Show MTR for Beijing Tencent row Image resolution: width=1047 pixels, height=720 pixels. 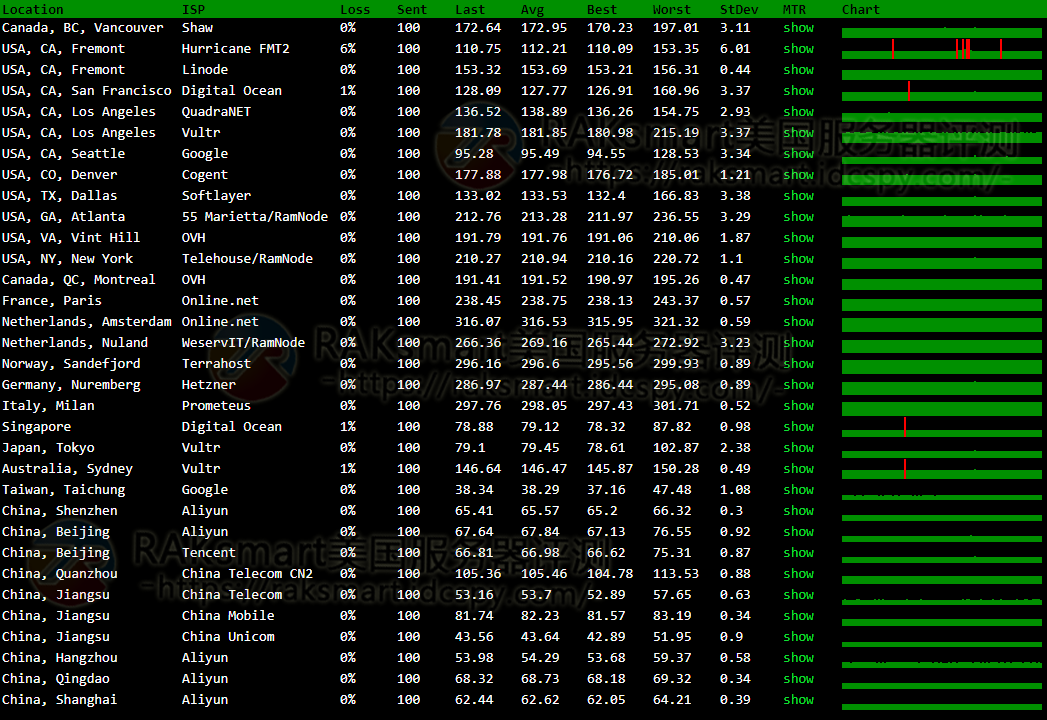coord(798,552)
